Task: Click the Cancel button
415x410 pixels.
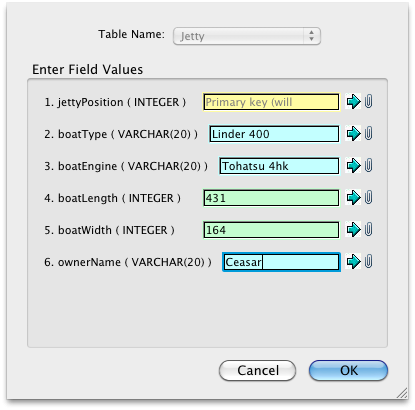Action: [x=257, y=370]
